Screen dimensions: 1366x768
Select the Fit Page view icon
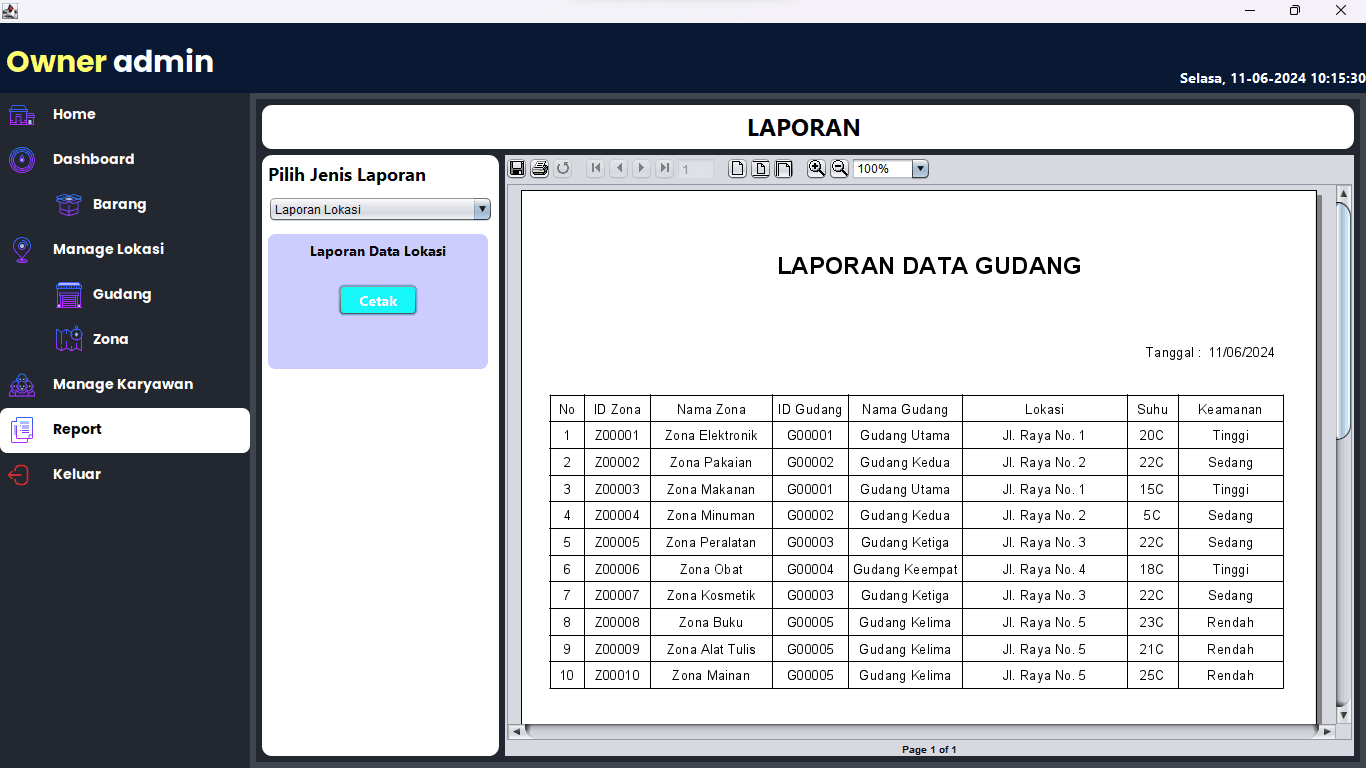click(761, 169)
